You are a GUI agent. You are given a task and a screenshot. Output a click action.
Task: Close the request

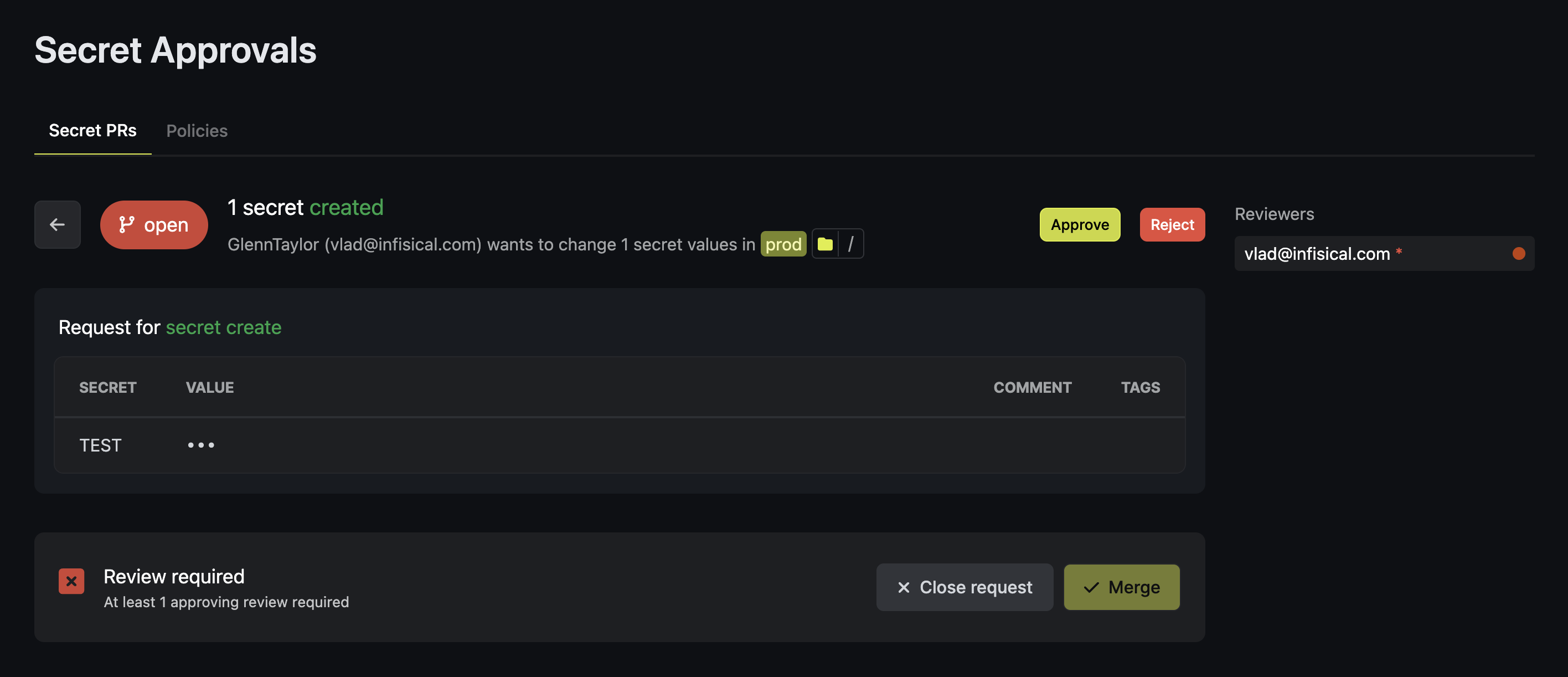coord(964,587)
